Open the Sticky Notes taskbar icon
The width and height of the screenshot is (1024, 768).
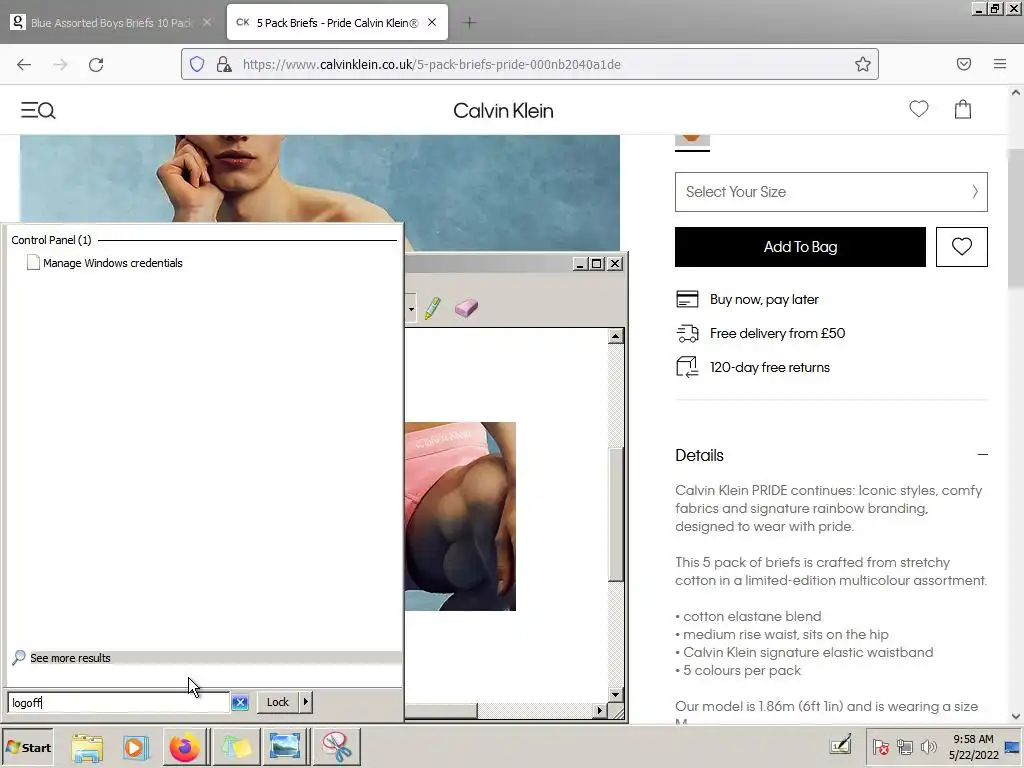(236, 747)
